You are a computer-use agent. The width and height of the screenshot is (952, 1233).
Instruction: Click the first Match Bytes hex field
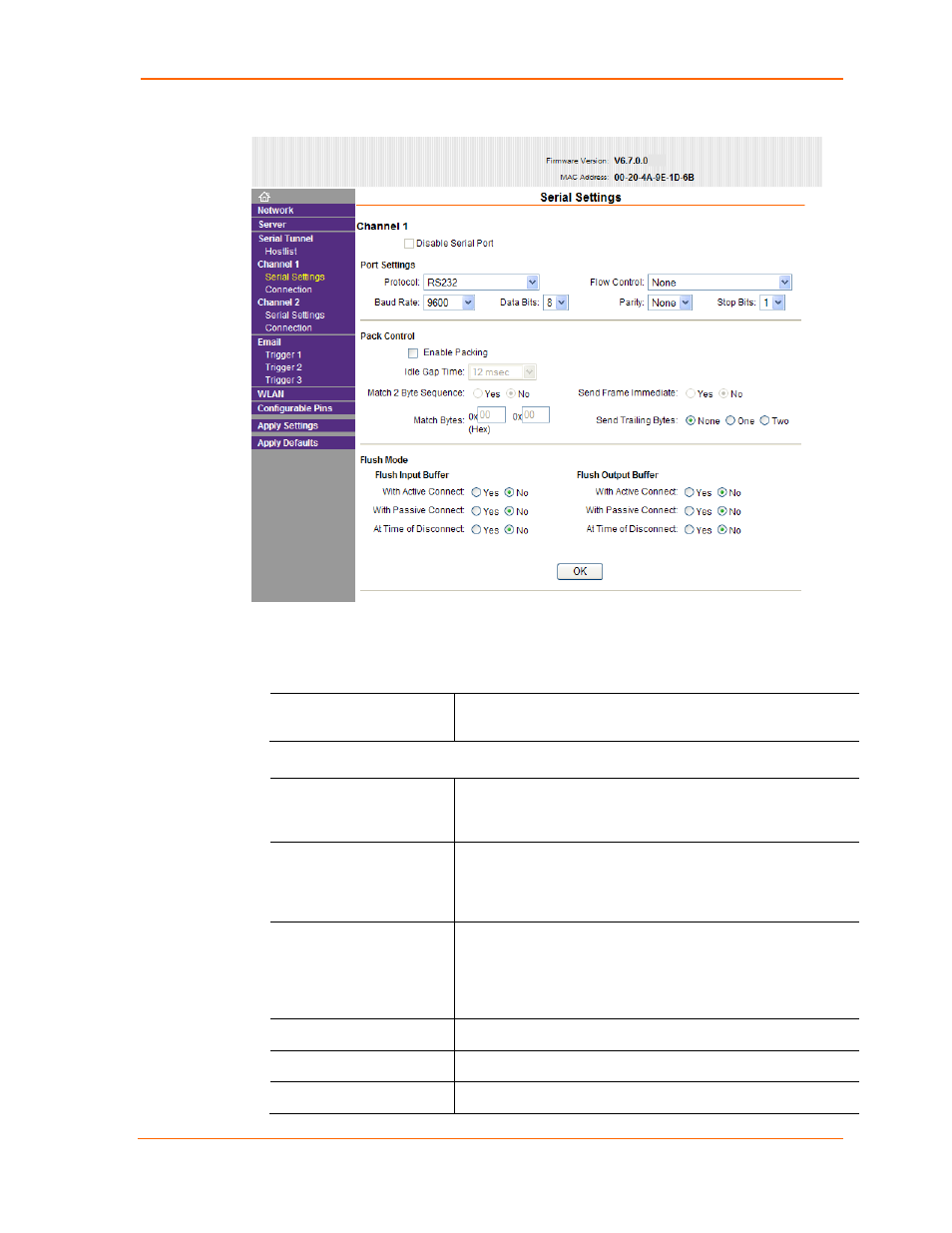(491, 415)
